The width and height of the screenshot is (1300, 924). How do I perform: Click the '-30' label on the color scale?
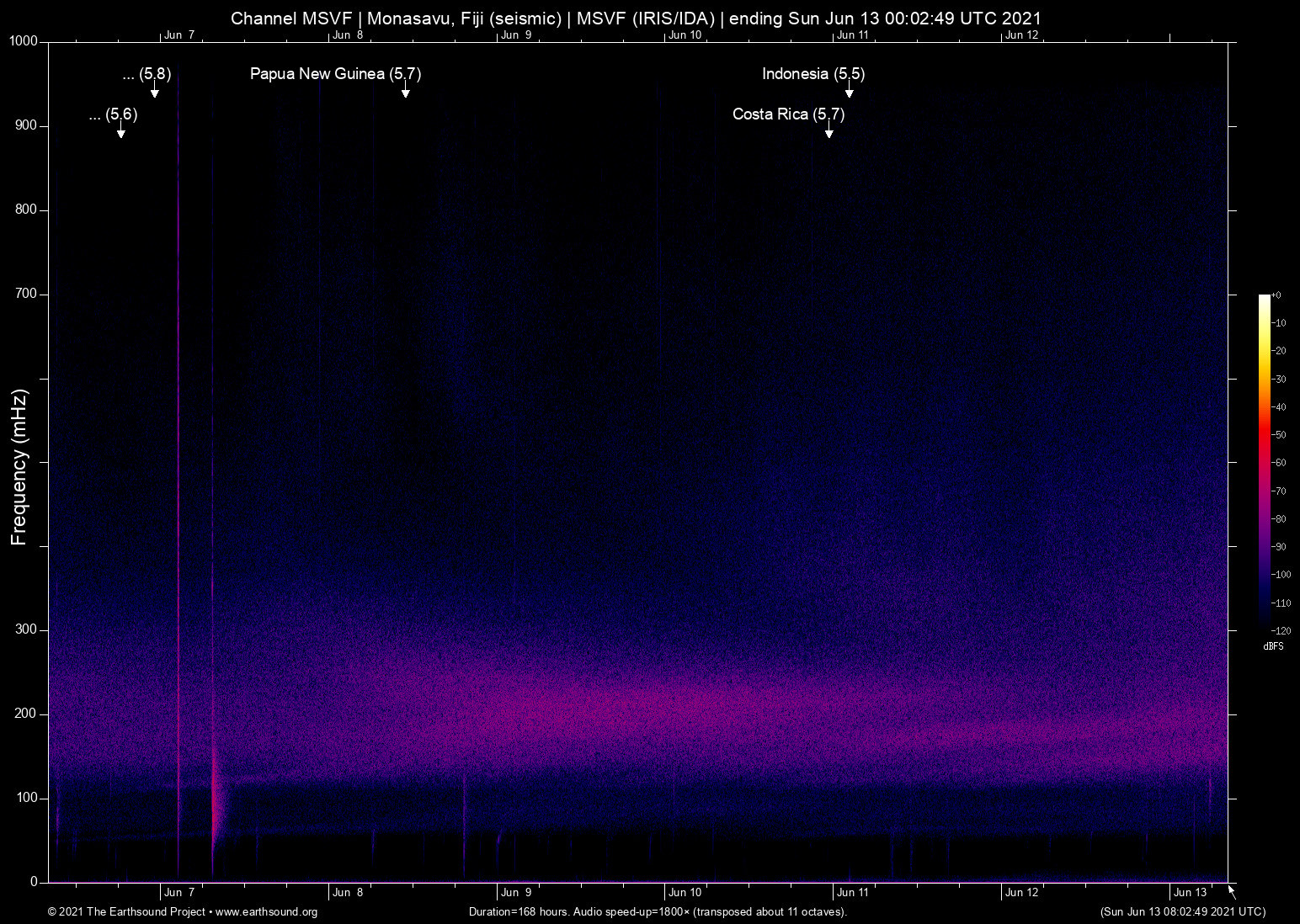[1279, 380]
